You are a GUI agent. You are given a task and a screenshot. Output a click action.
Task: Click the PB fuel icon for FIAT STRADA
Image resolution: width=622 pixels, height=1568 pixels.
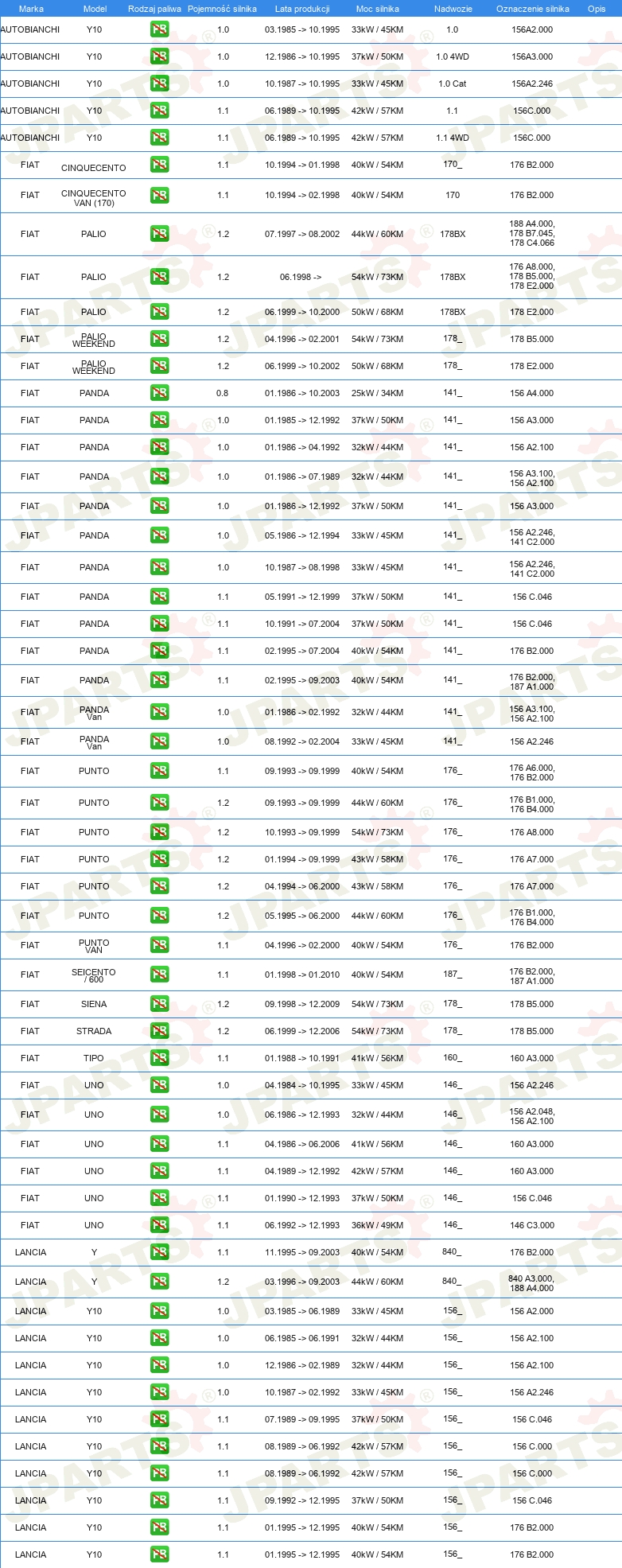(160, 1031)
